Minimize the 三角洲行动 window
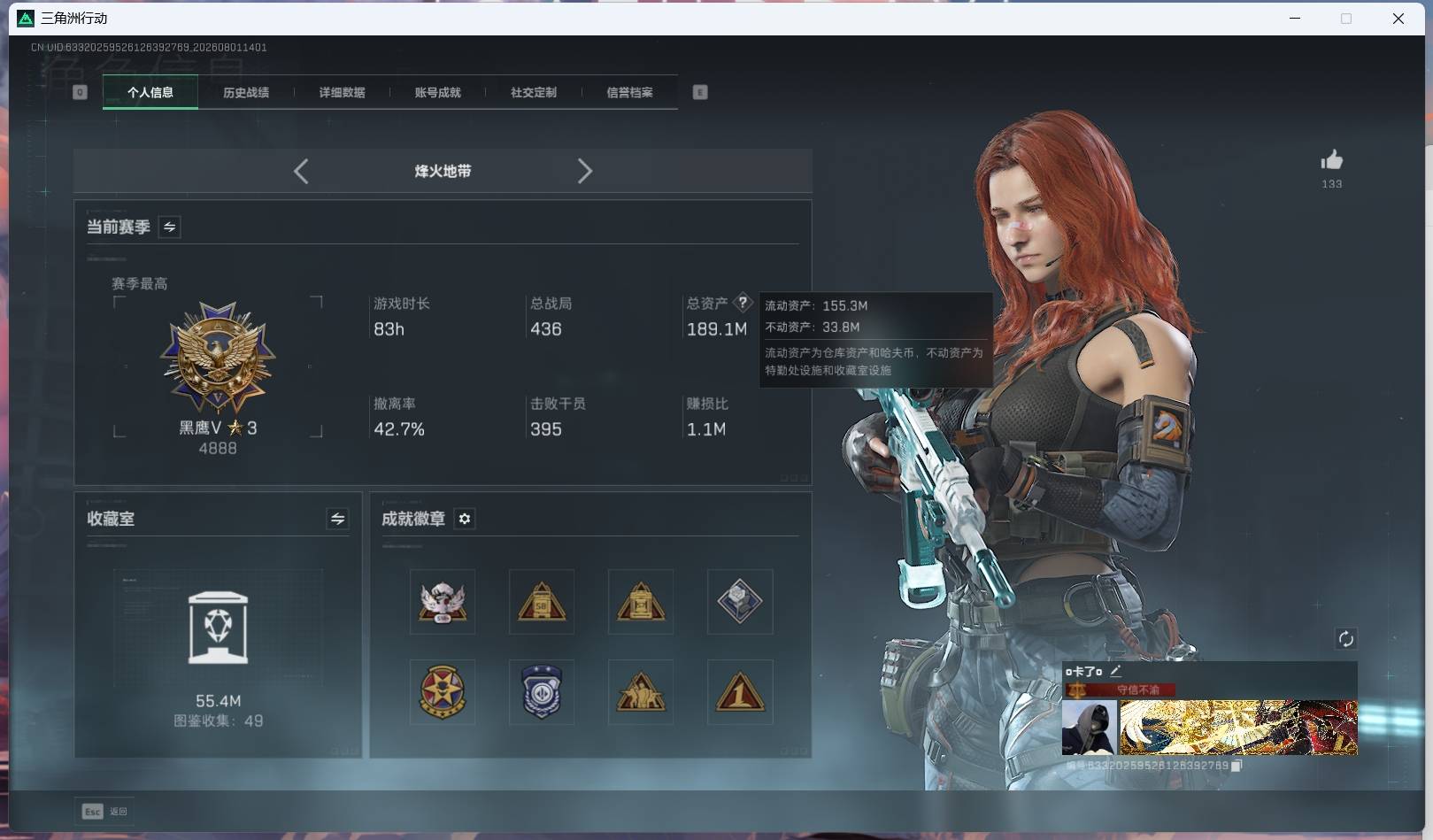Screen dimensions: 1433x840 1295,18
